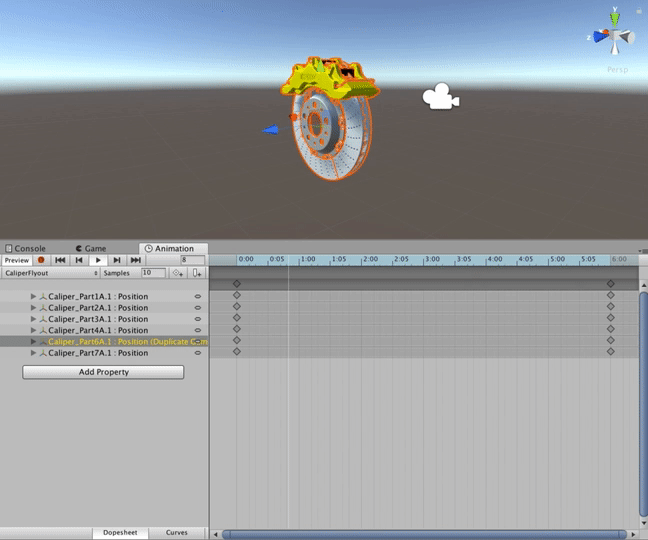Jump to the last keyframe
The image size is (648, 540).
pos(136,260)
